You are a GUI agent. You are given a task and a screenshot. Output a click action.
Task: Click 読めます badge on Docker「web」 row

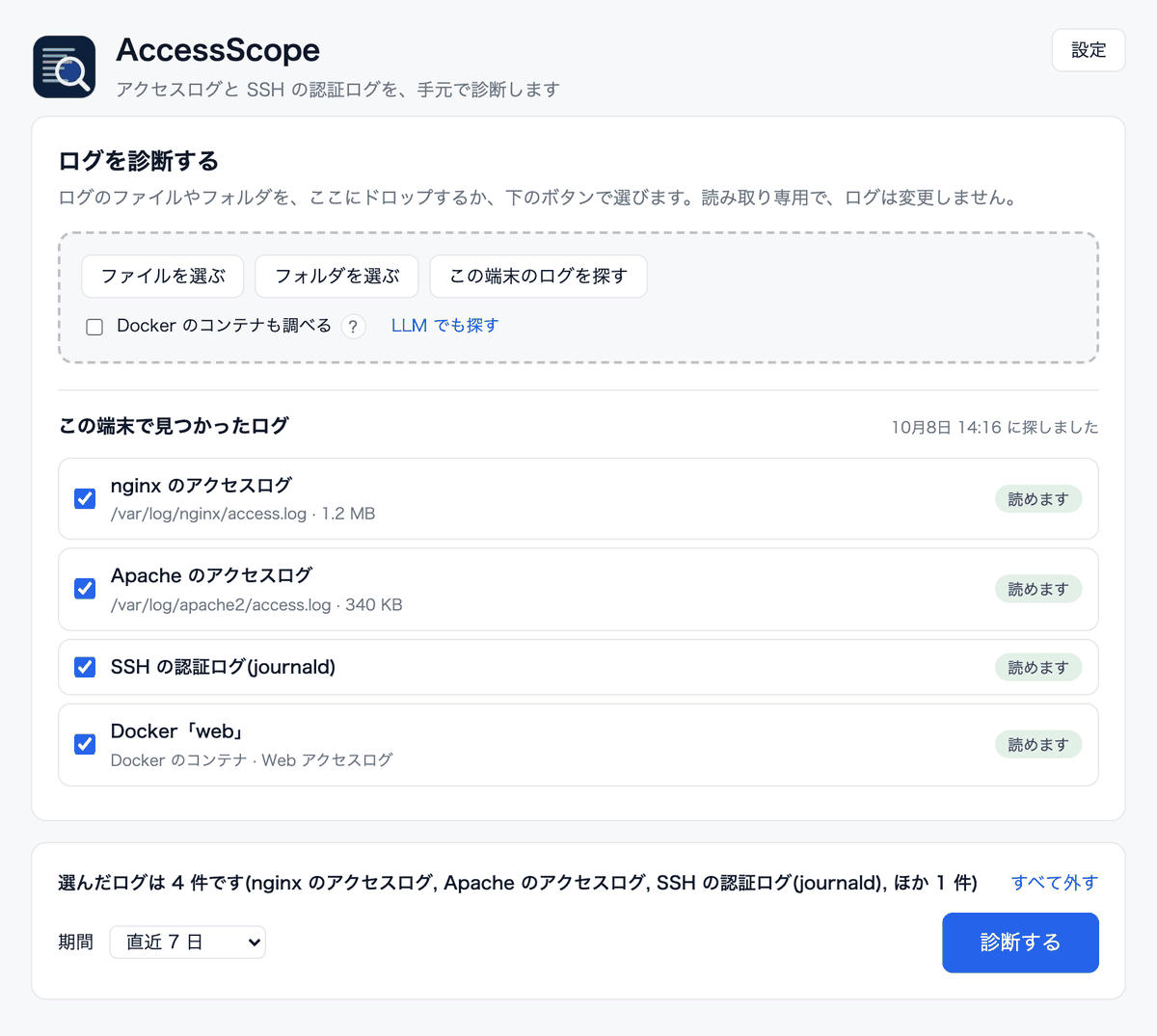(1038, 744)
